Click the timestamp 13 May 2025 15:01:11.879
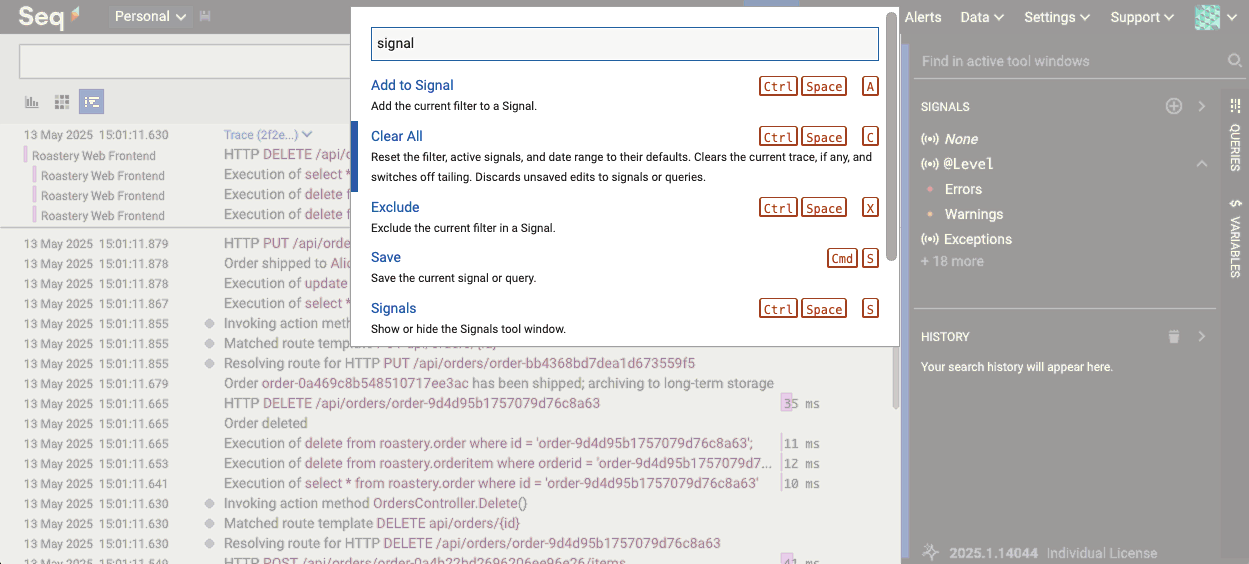This screenshot has width=1249, height=564. click(96, 244)
